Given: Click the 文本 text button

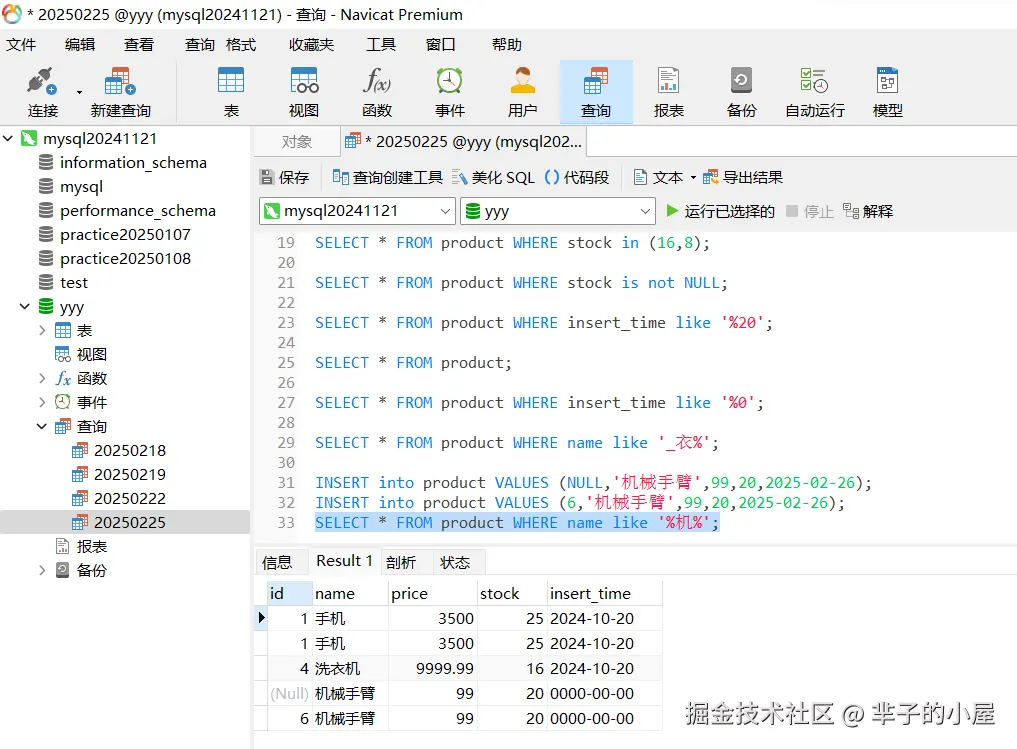Looking at the screenshot, I should click(x=658, y=177).
